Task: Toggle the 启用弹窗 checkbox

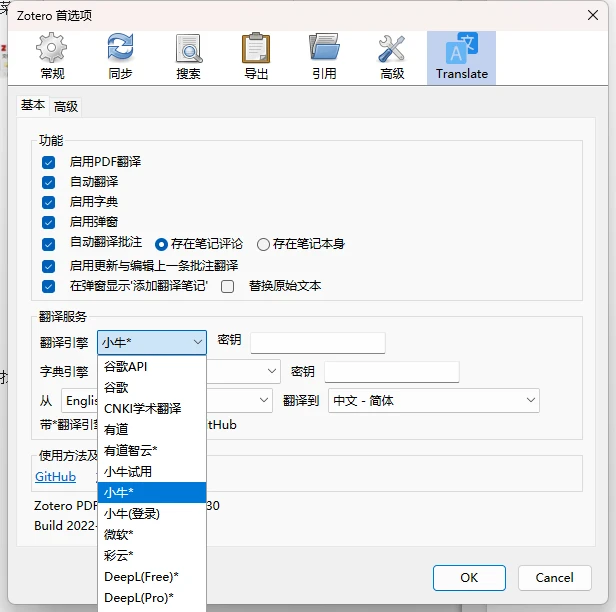Action: coord(48,222)
